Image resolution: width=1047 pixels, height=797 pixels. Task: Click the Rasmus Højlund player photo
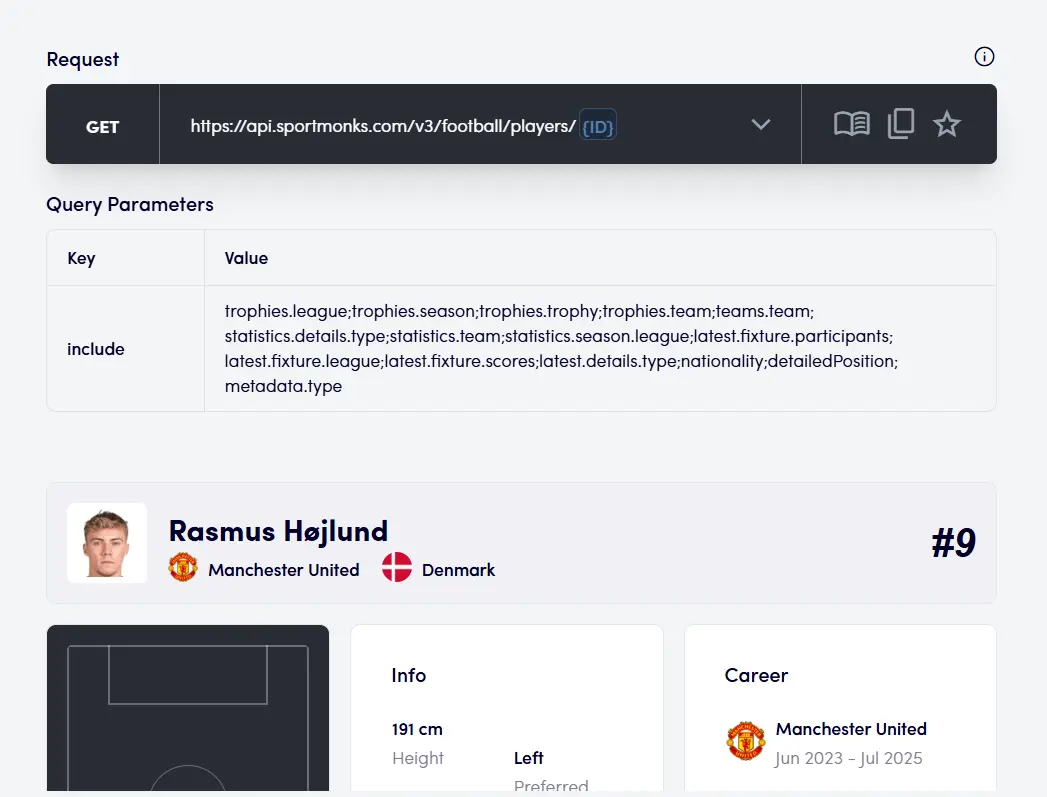coord(107,543)
